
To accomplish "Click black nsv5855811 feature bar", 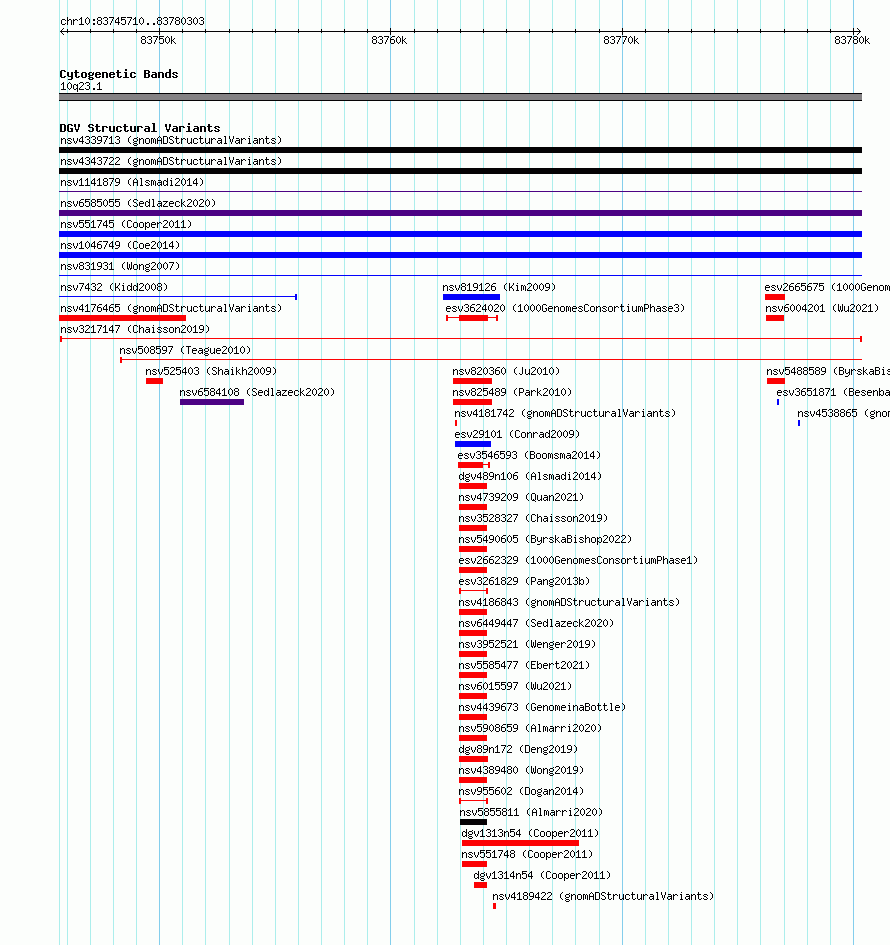I will (474, 822).
